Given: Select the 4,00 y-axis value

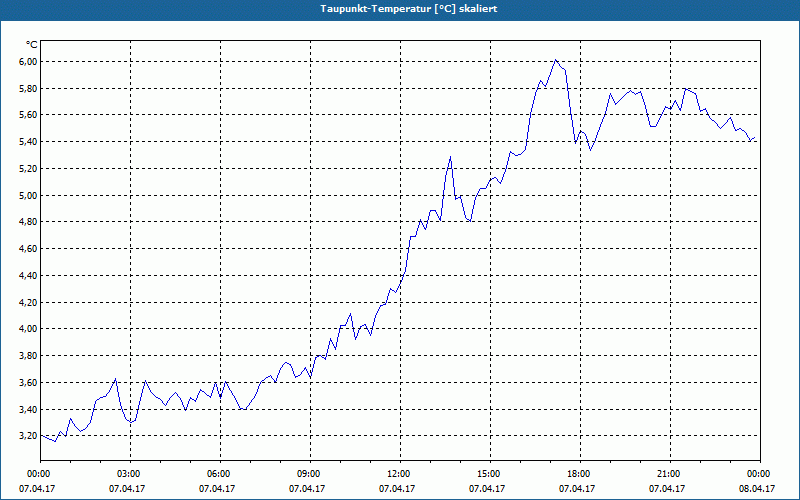Looking at the screenshot, I should tap(28, 329).
